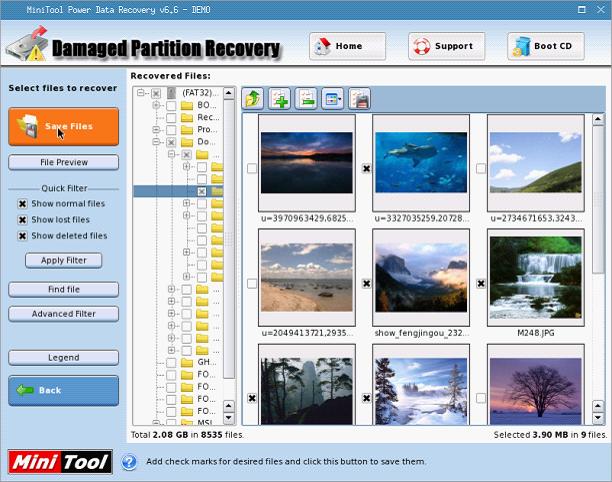Check the GH... folder checkbox
This screenshot has height=482, width=612.
171,363
